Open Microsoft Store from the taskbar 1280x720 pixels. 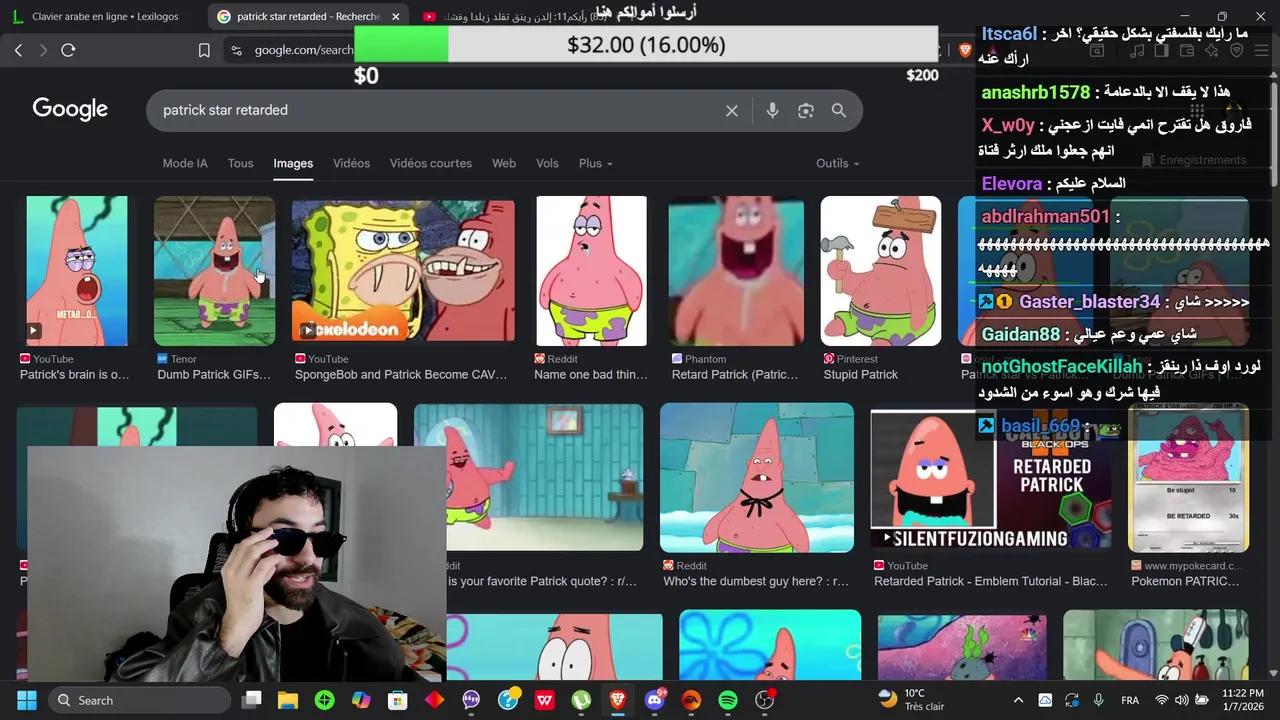(x=398, y=700)
